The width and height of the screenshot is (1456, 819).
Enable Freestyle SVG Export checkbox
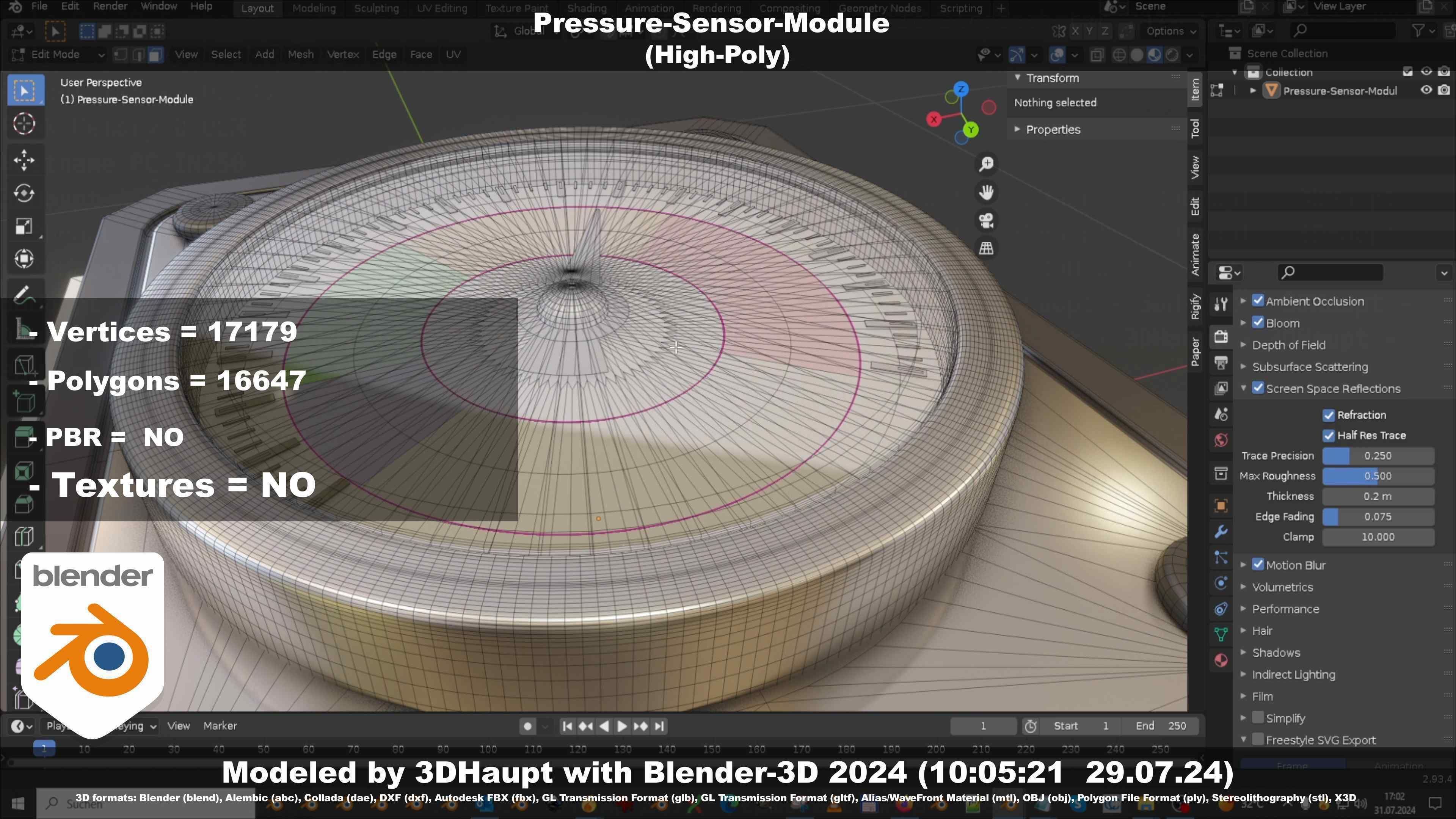click(1258, 739)
